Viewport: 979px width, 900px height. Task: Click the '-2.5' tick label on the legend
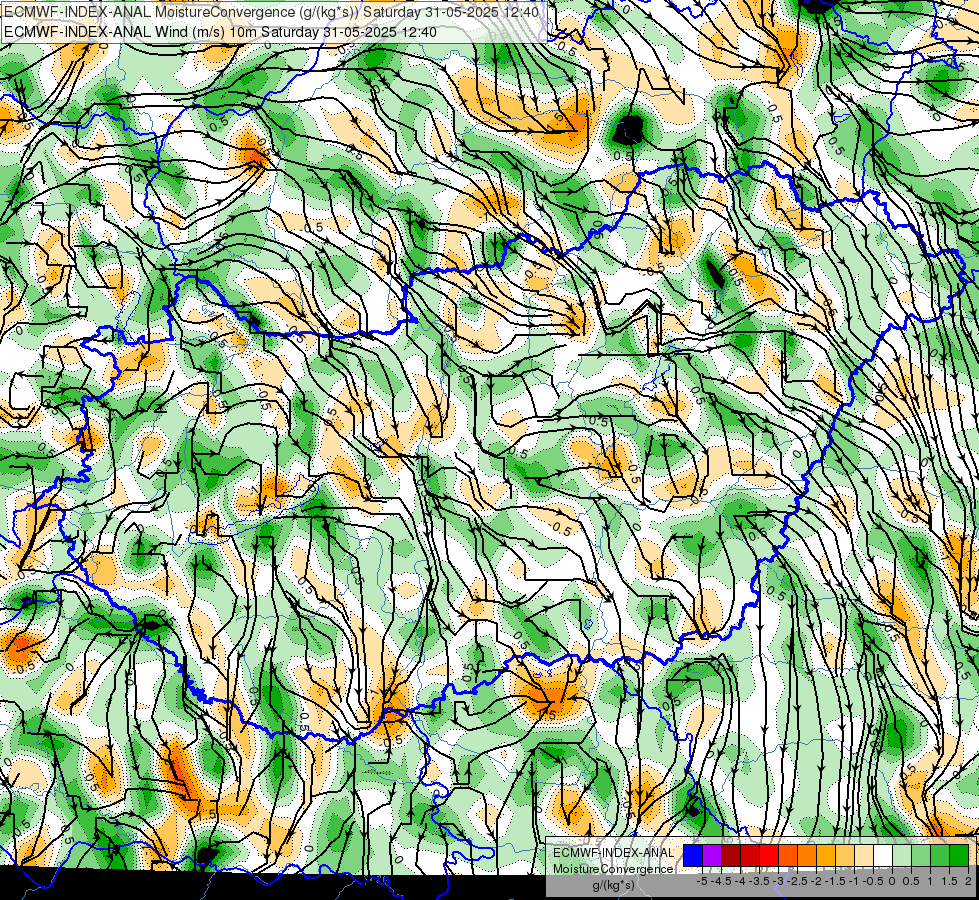[x=797, y=881]
